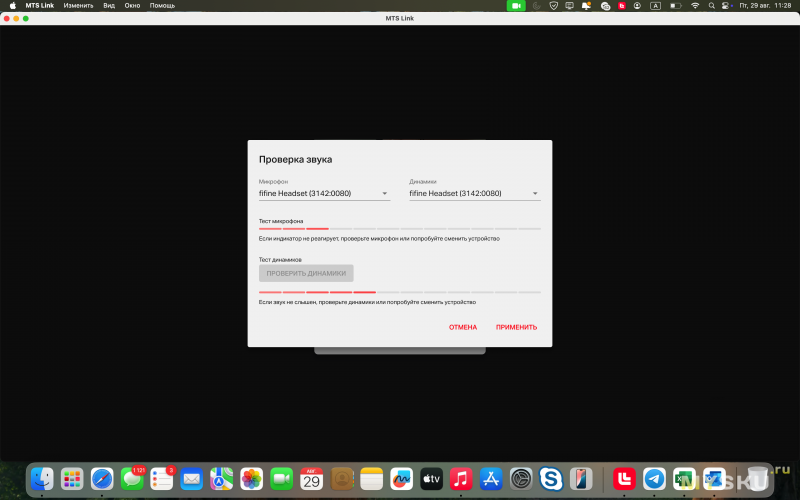The width and height of the screenshot is (800, 500).
Task: Open Notes from the dock
Action: pyautogui.click(x=371, y=479)
